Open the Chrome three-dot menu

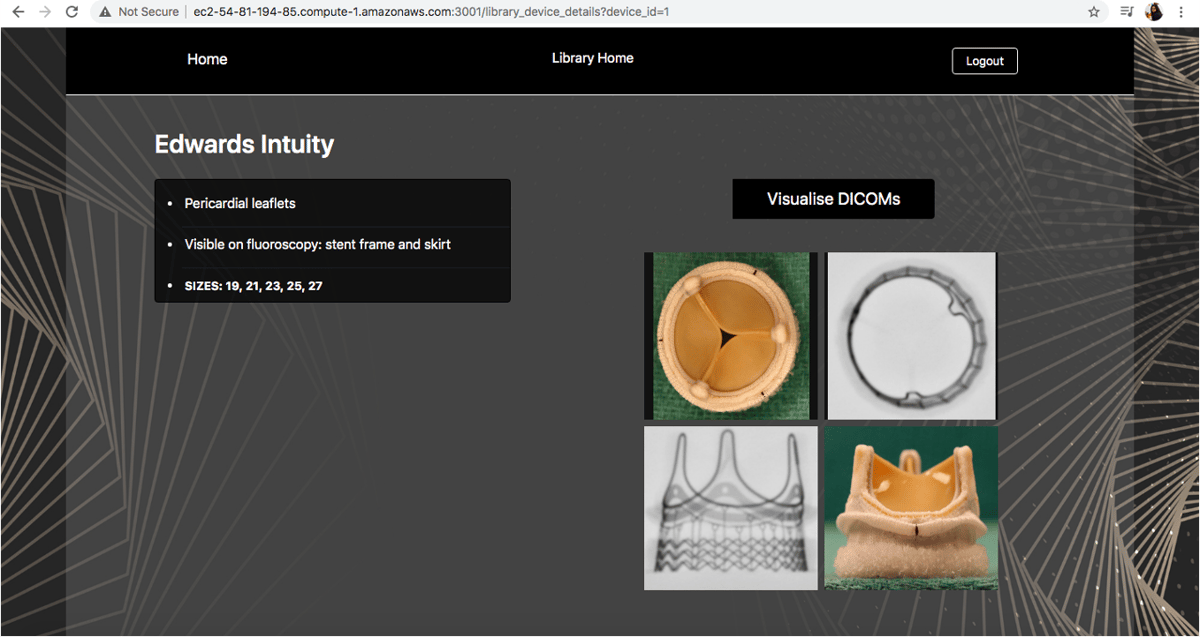(1182, 12)
